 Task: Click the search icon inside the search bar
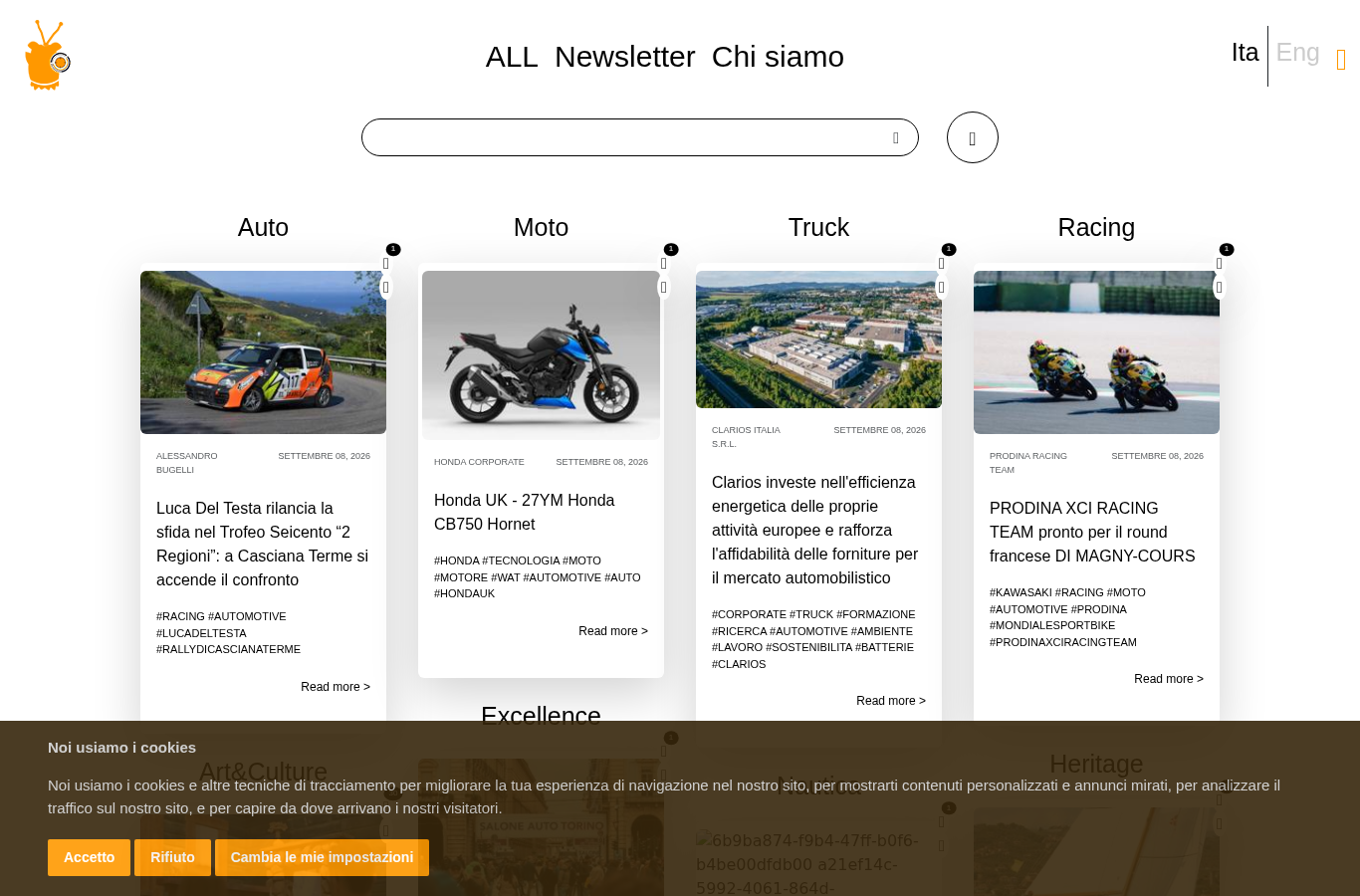pos(896,138)
